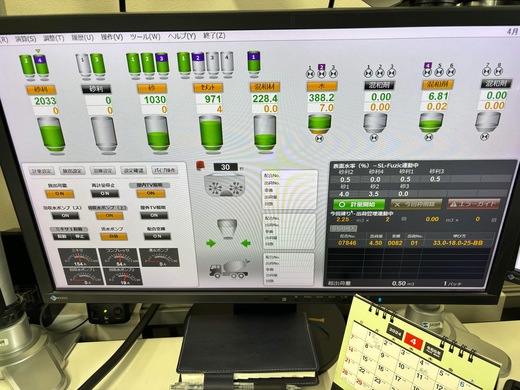Select the twin-shaft mixer icon
Screen dimensions: 520x390
point(224,186)
